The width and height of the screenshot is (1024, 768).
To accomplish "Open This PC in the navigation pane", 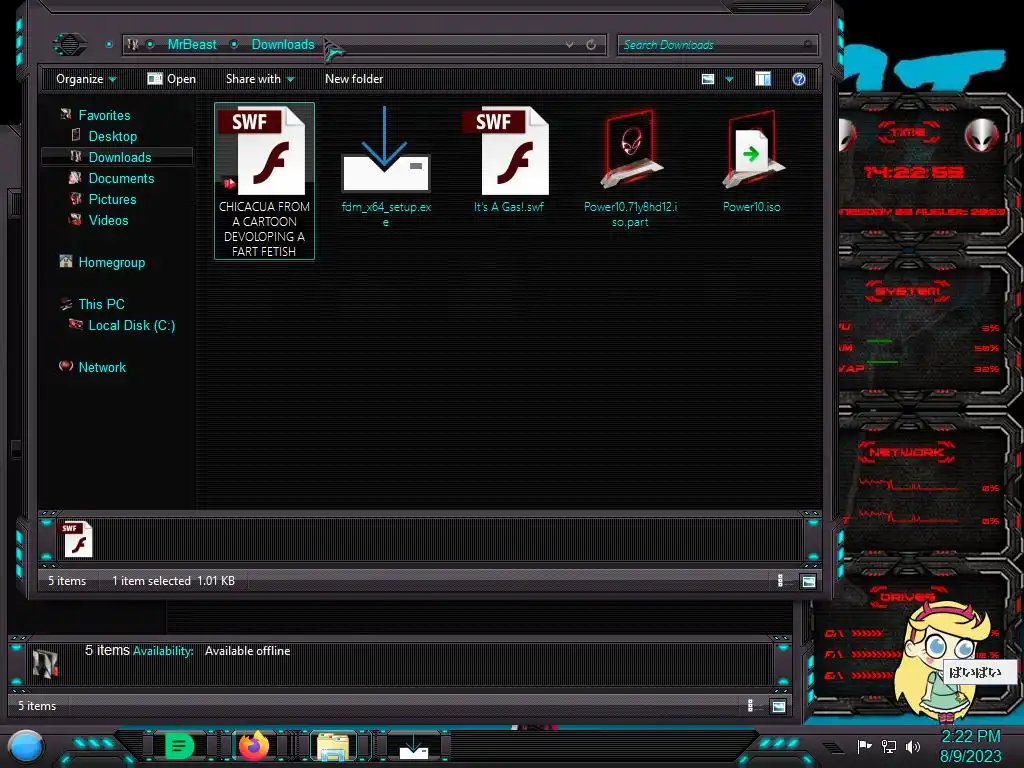I will 101,304.
